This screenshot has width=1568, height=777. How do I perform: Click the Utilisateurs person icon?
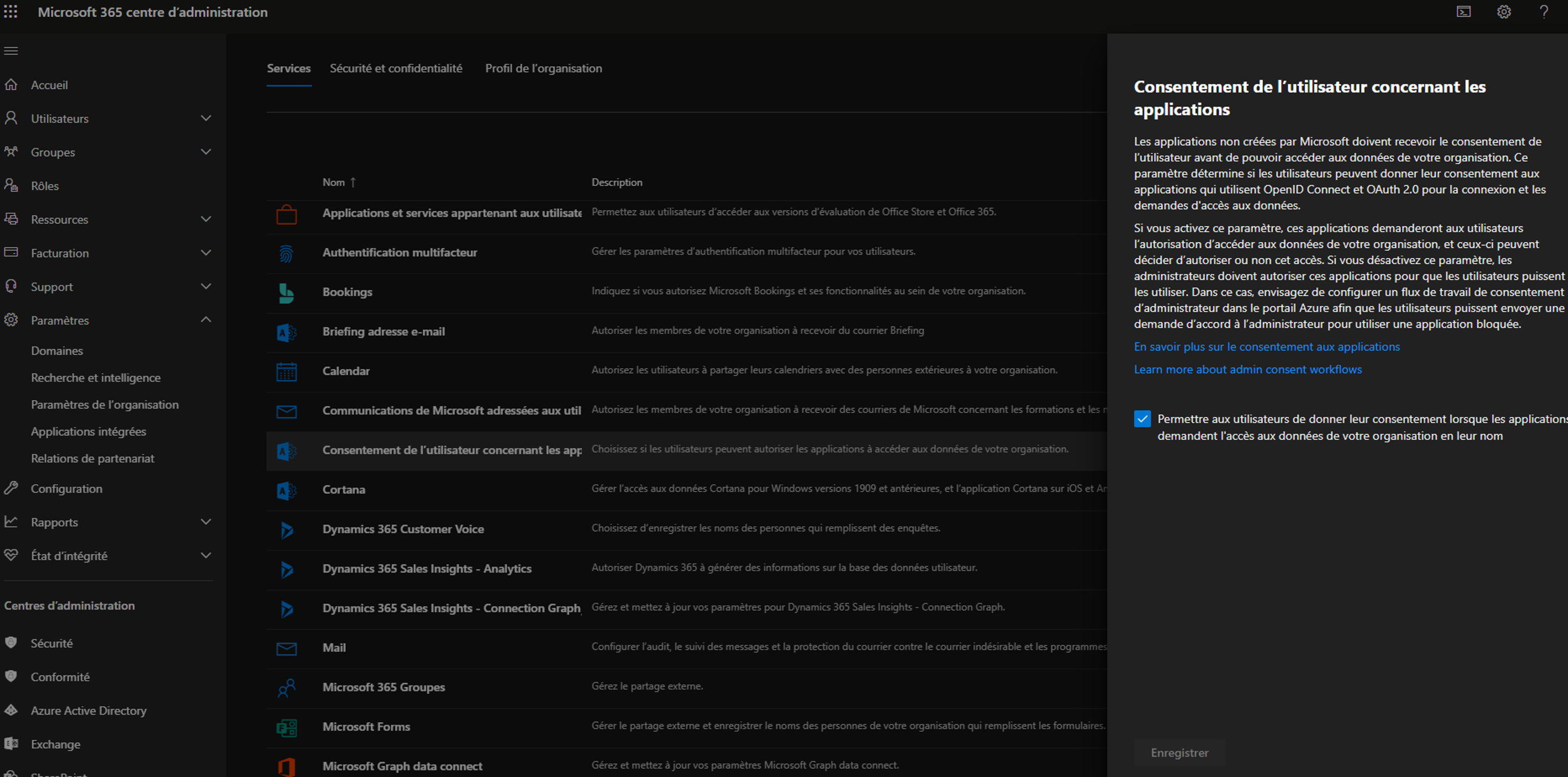[x=11, y=118]
